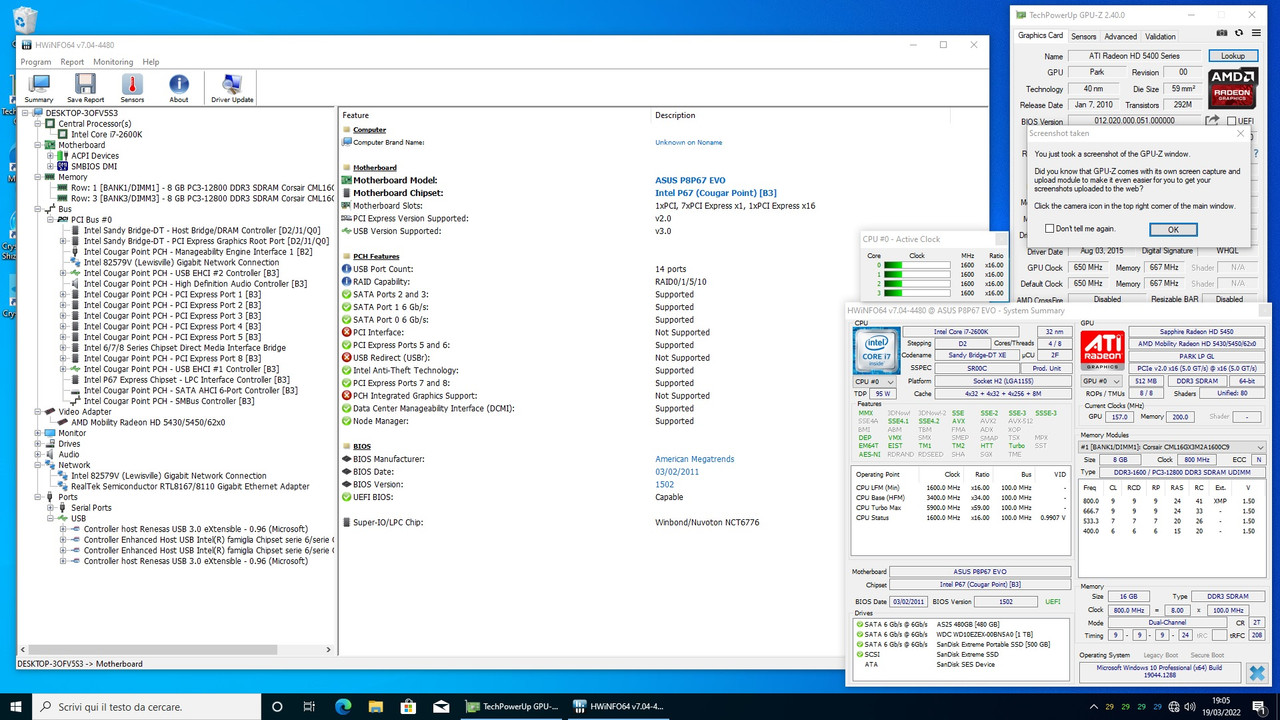Collapse the Central Processor(s) tree node
1280x720 pixels.
[x=39, y=123]
